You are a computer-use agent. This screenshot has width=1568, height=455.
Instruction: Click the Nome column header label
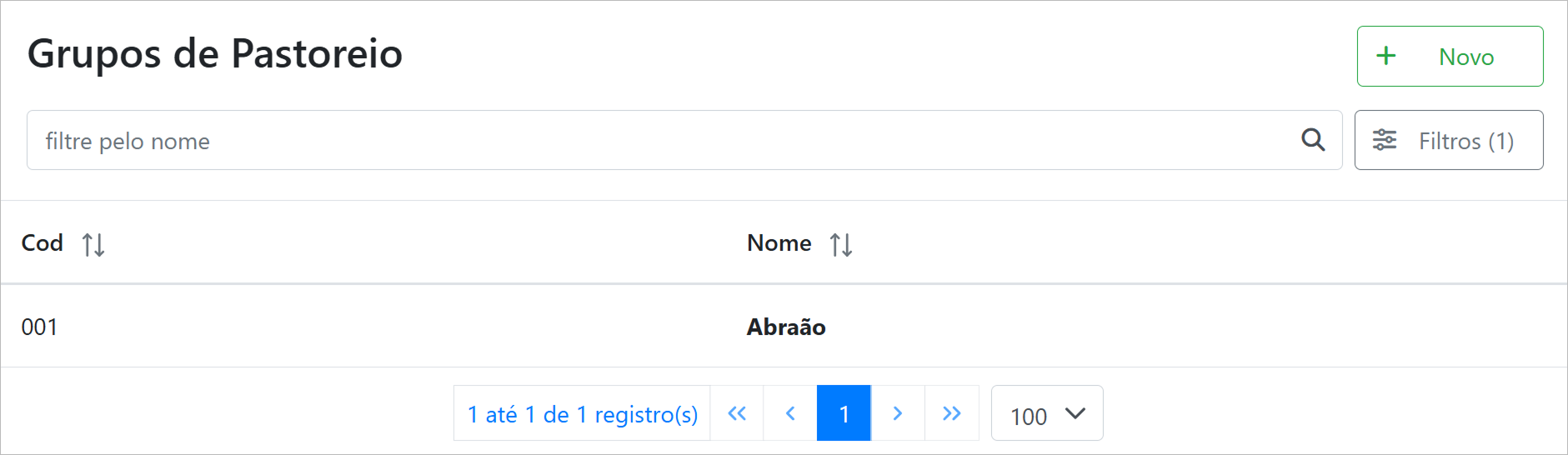pos(779,243)
